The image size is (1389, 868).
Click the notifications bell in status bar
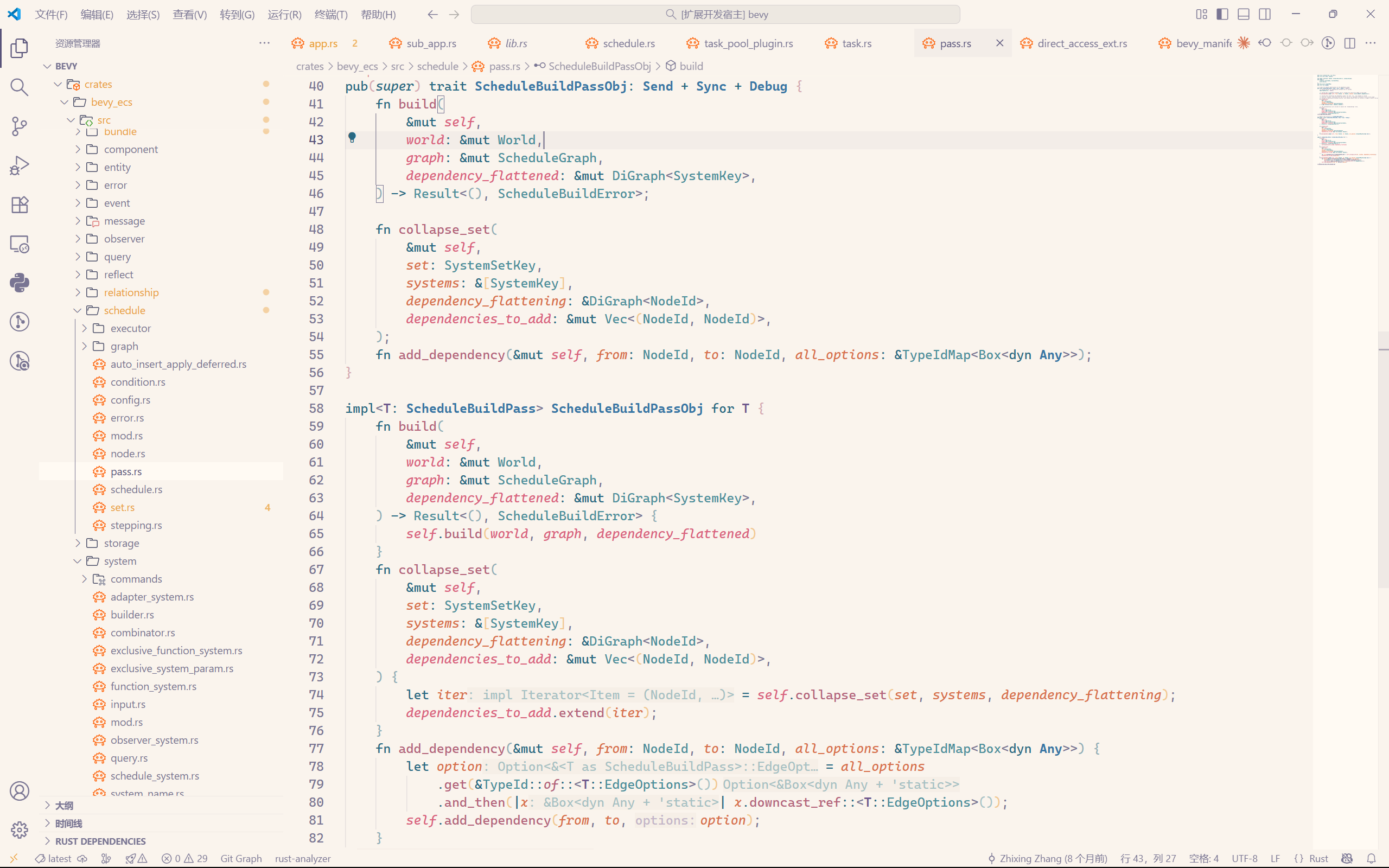pos(1371,858)
